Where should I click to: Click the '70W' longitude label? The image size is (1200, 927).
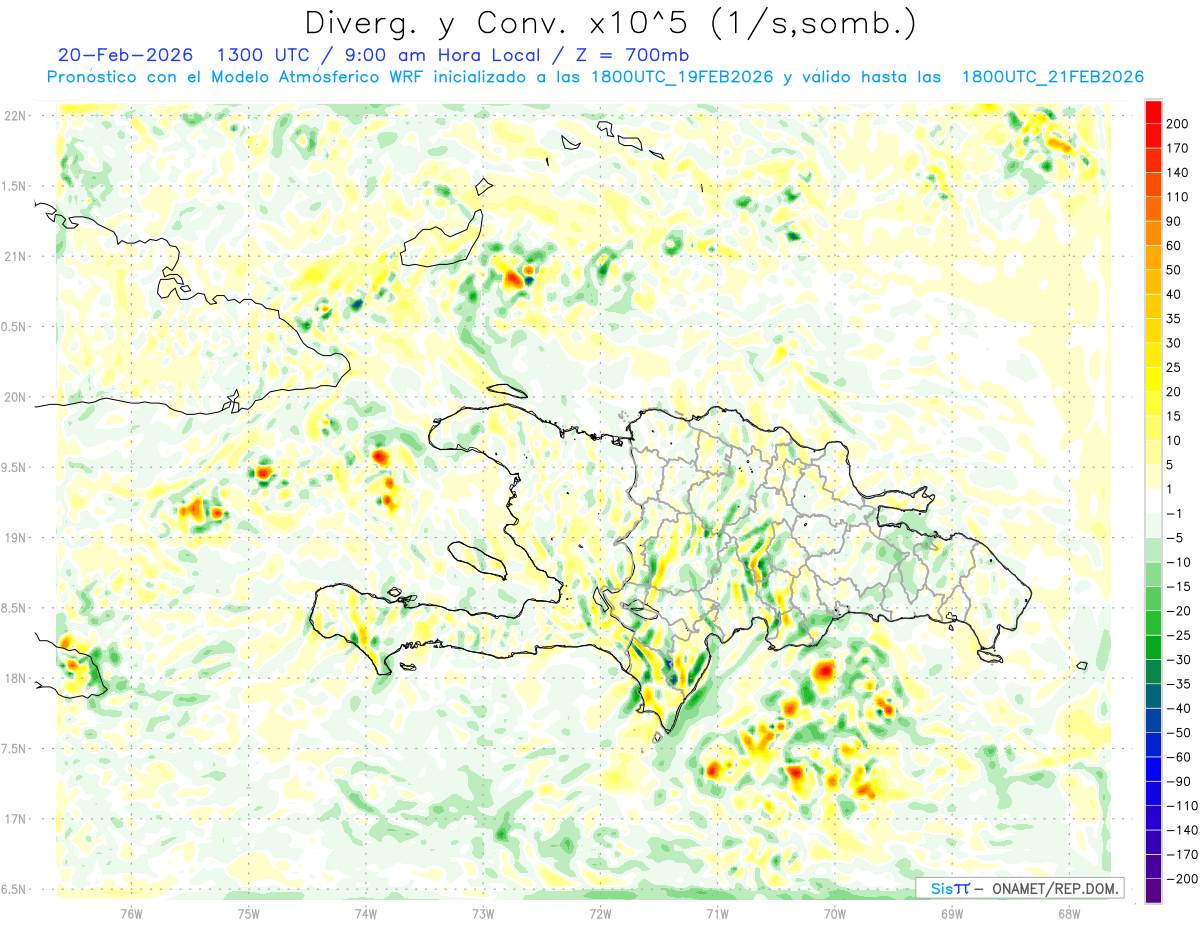coord(834,912)
